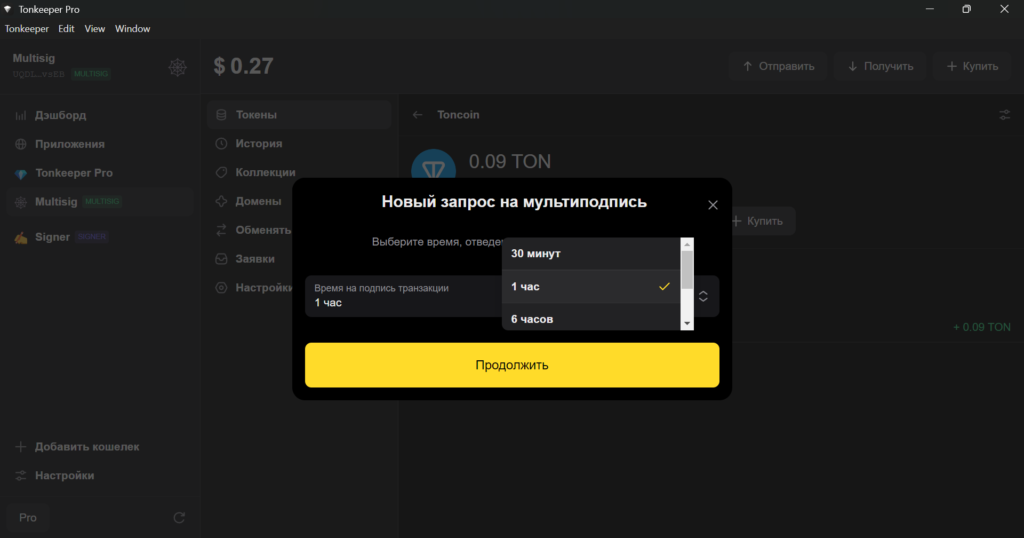Image resolution: width=1024 pixels, height=538 pixels.
Task: Open the filter sliders icon
Action: 1004,115
